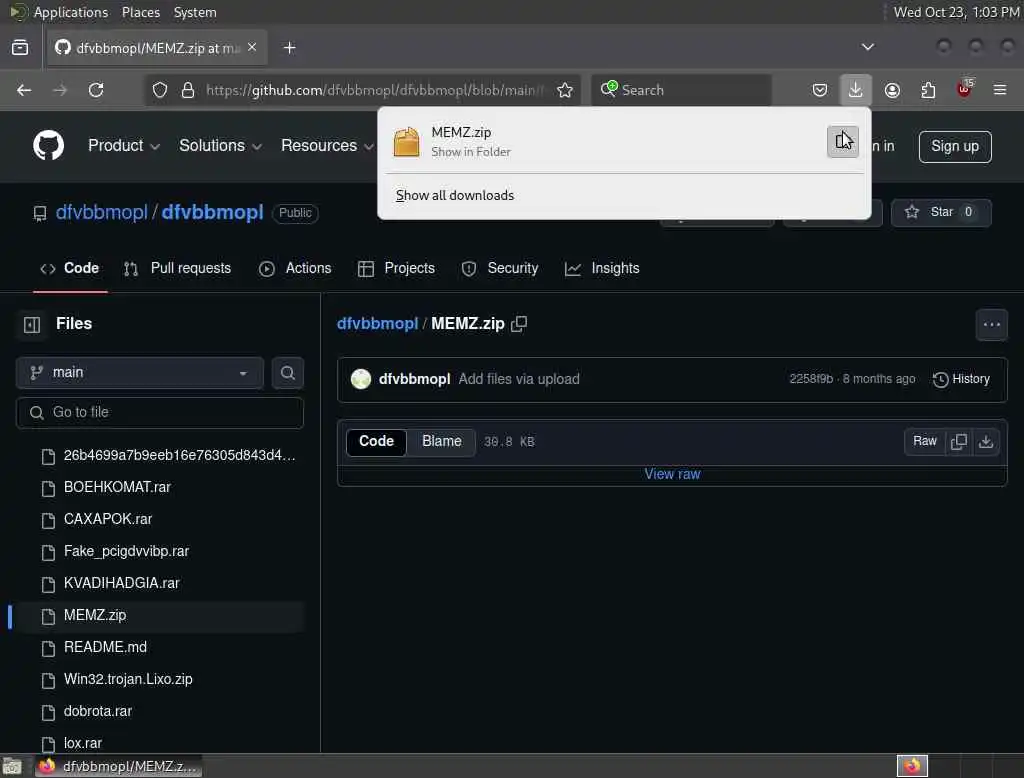Viewport: 1024px width, 778px height.
Task: Open the Pull requests tab
Action: [178, 268]
